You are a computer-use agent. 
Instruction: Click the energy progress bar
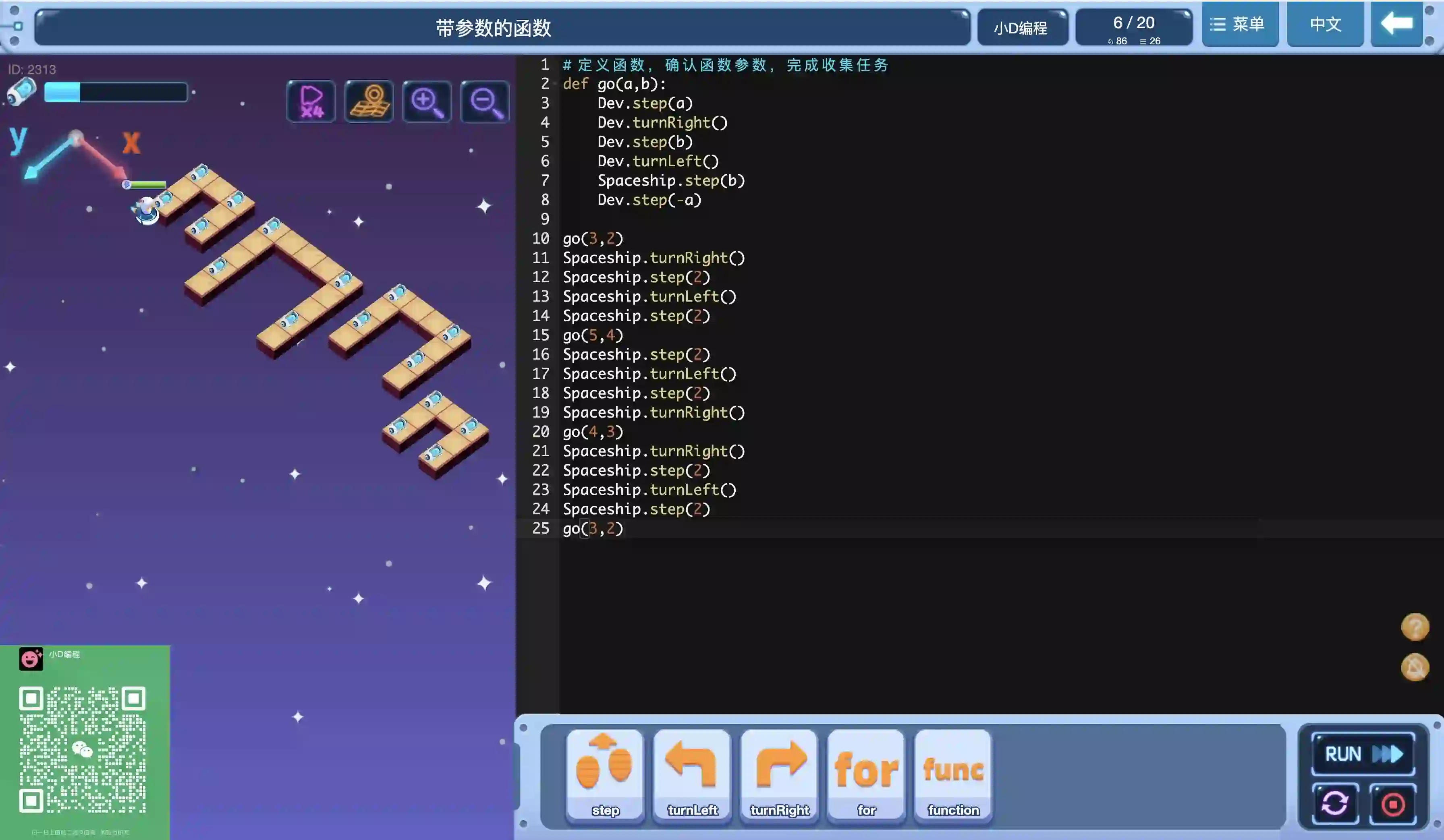(116, 92)
